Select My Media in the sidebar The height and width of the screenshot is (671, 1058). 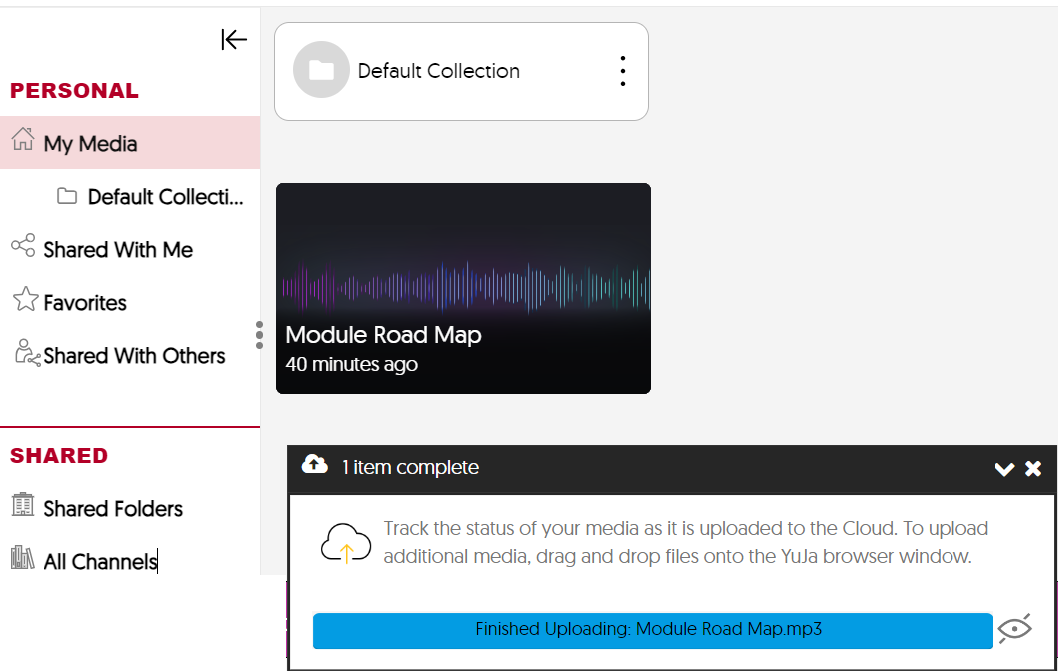coord(90,144)
